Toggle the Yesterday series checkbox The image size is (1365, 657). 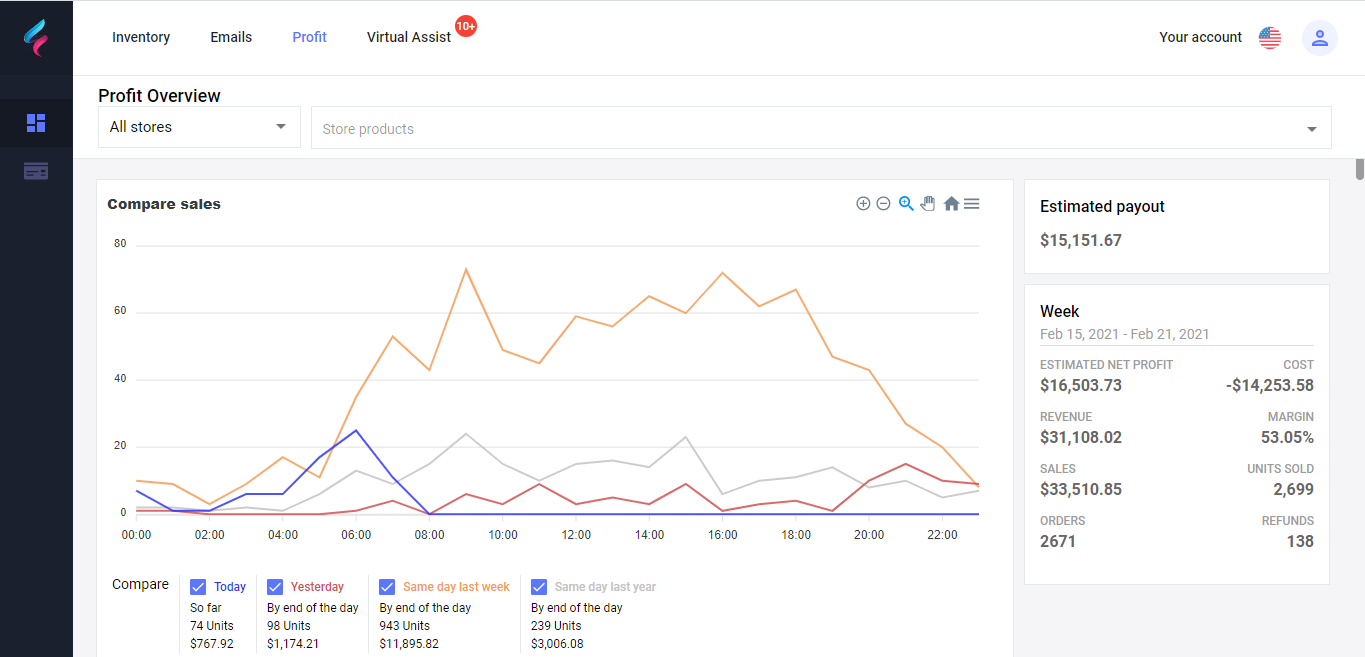click(275, 587)
